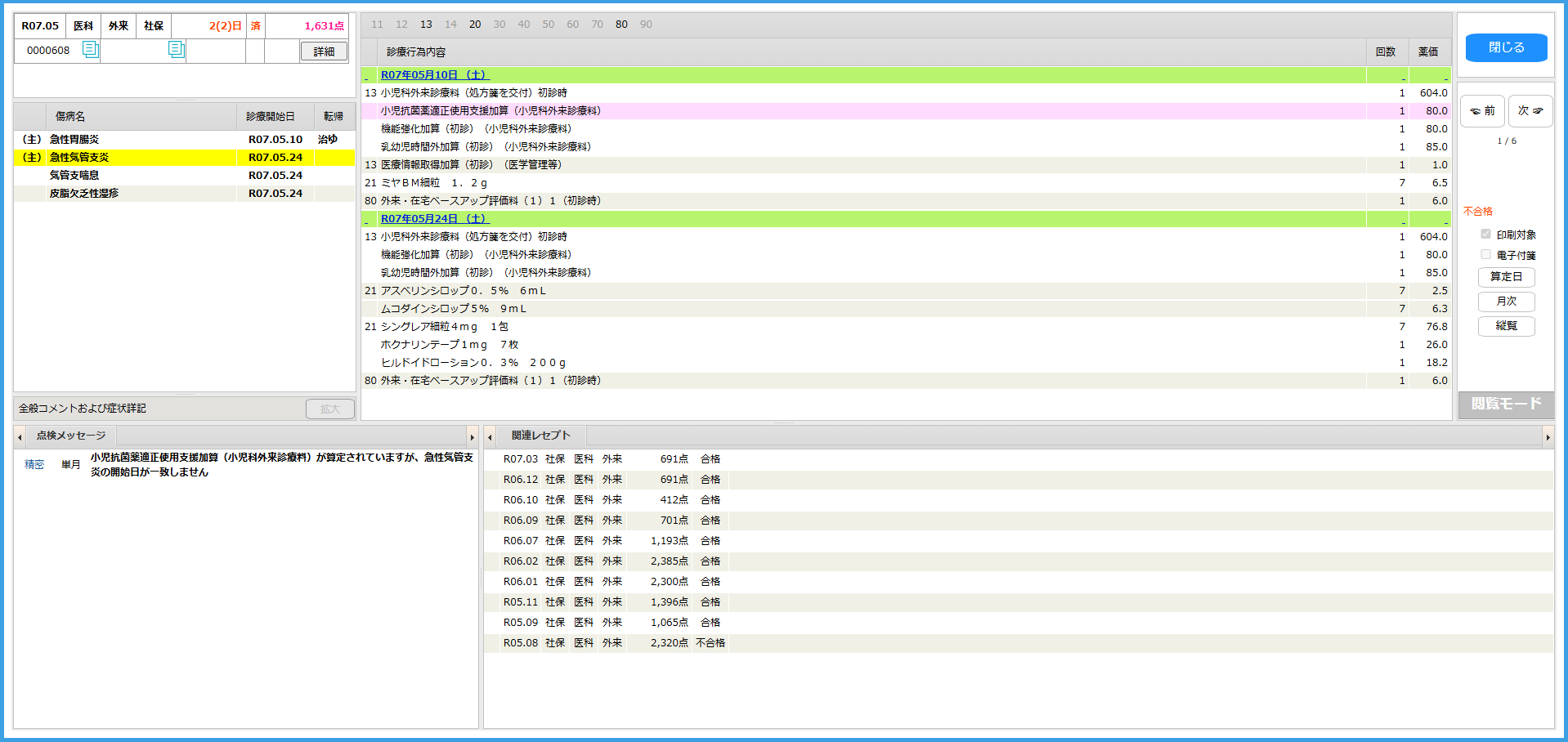Select the ミヤBM細粒 1.2g row
This screenshot has width=1568, height=742.
pos(906,183)
